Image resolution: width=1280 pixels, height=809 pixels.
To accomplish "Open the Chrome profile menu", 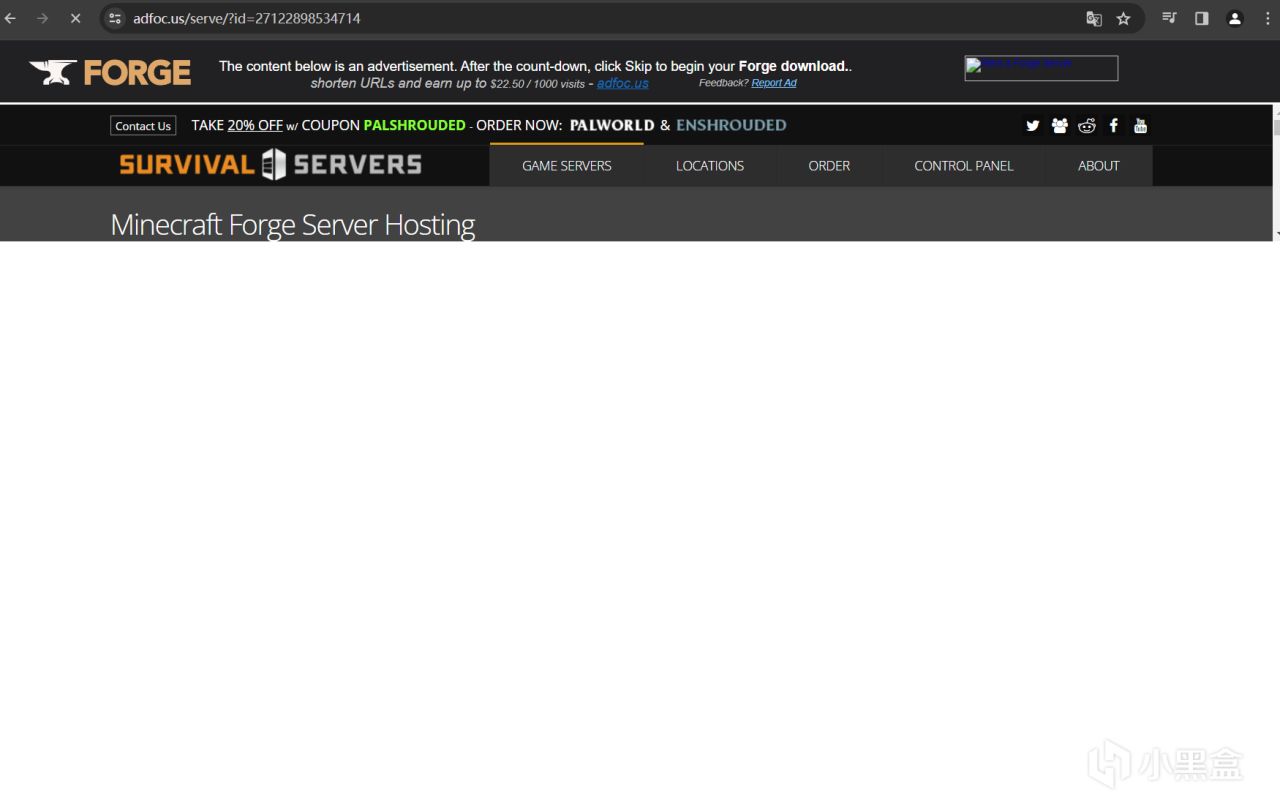I will (x=1235, y=18).
